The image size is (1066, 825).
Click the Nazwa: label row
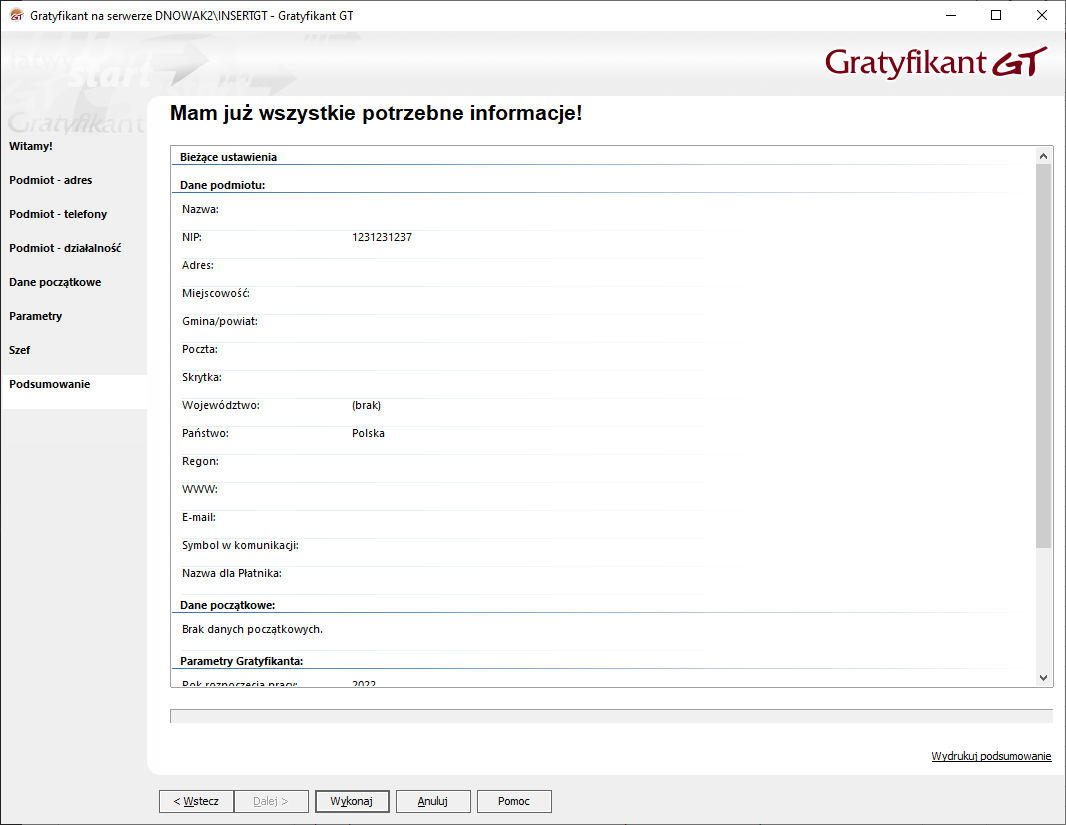point(200,209)
